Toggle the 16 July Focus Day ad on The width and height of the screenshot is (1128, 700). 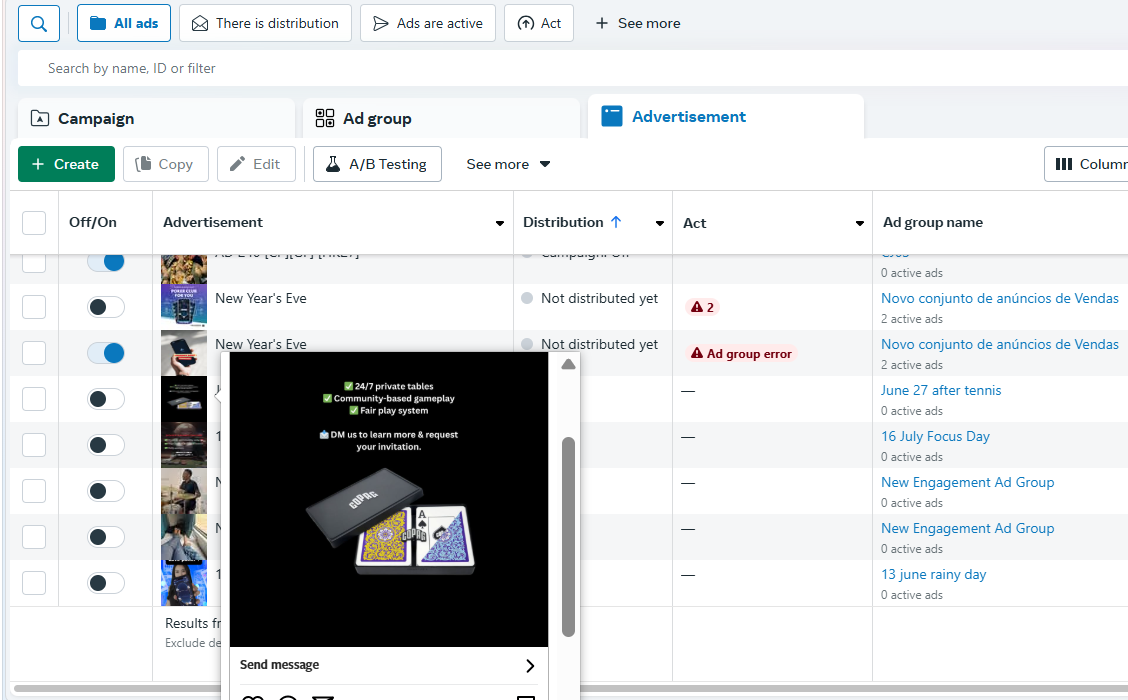tap(106, 445)
